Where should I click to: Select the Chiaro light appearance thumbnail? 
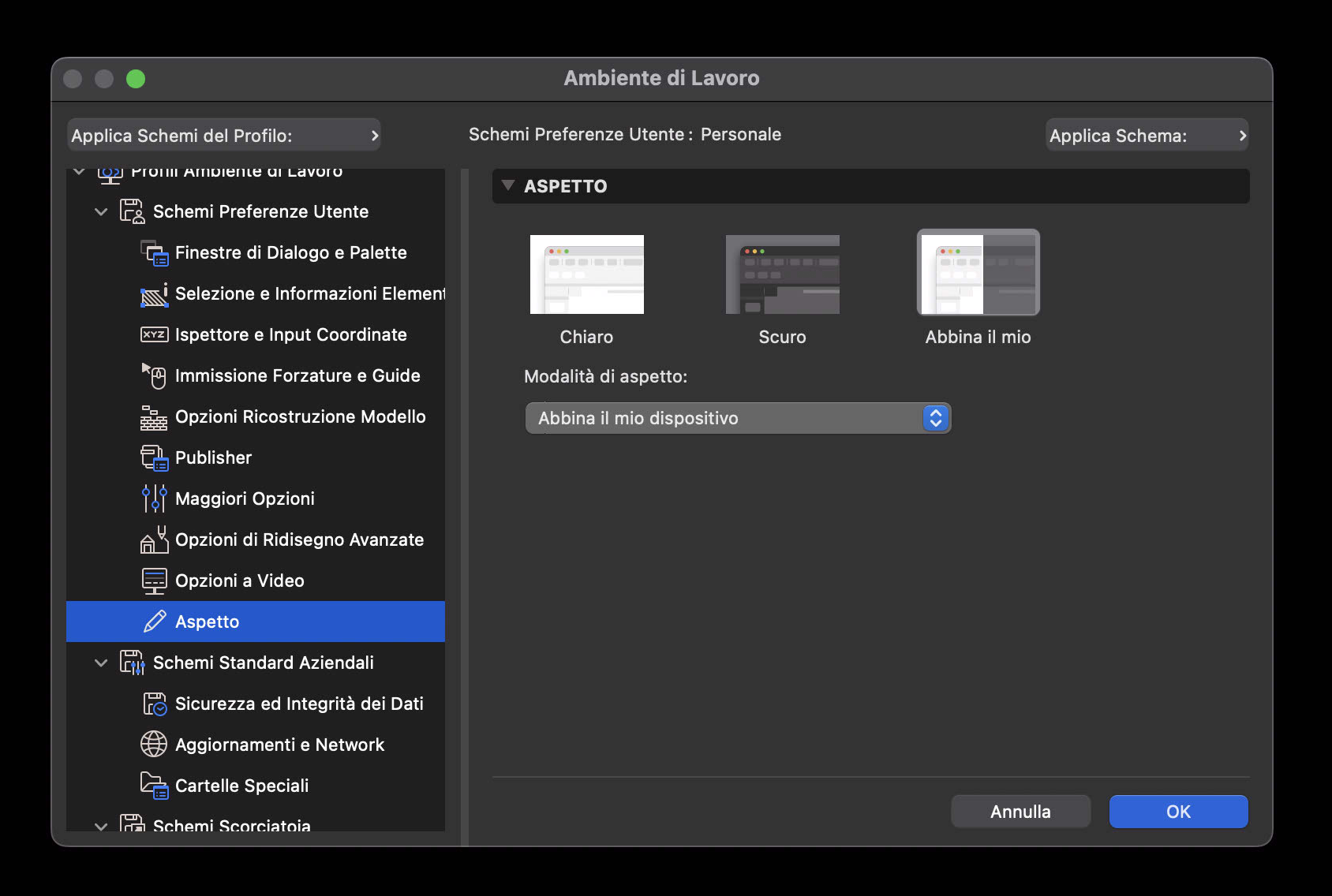(586, 274)
